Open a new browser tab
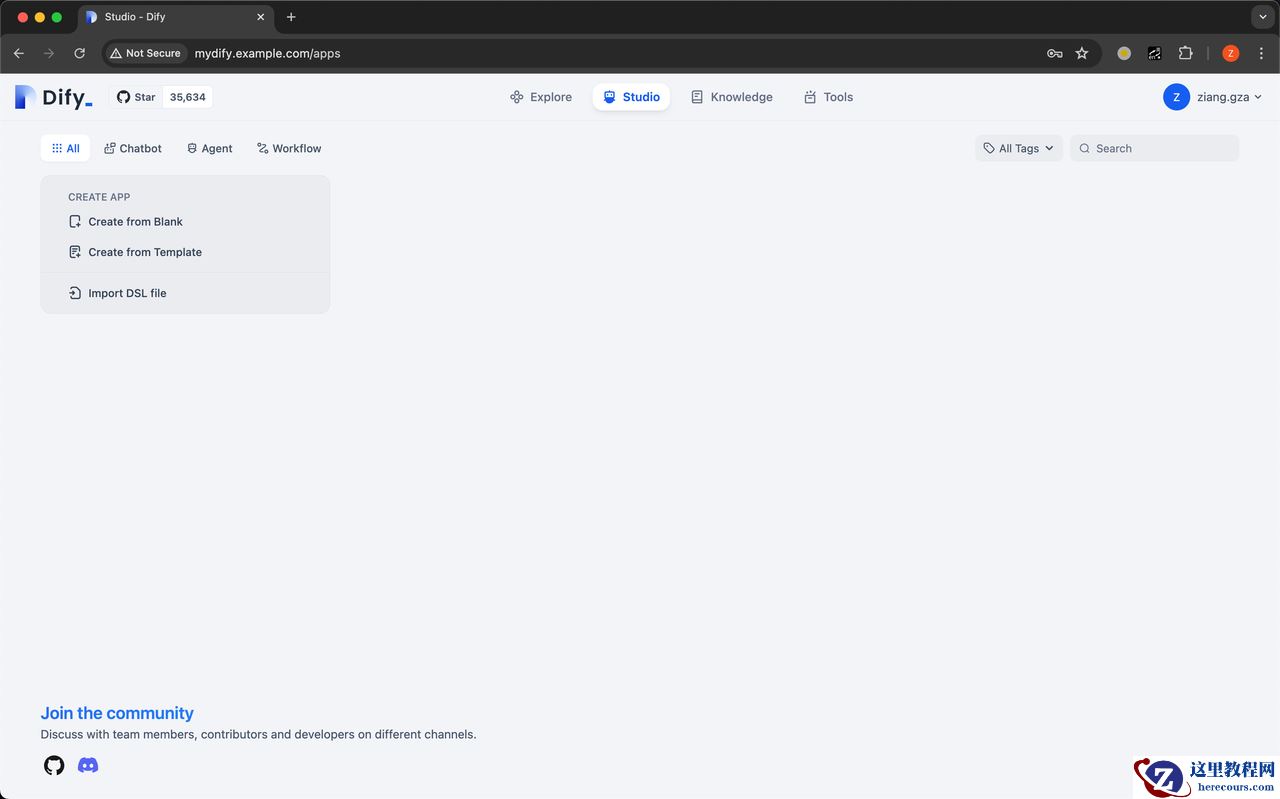Screen dimensions: 1280x799 291,17
